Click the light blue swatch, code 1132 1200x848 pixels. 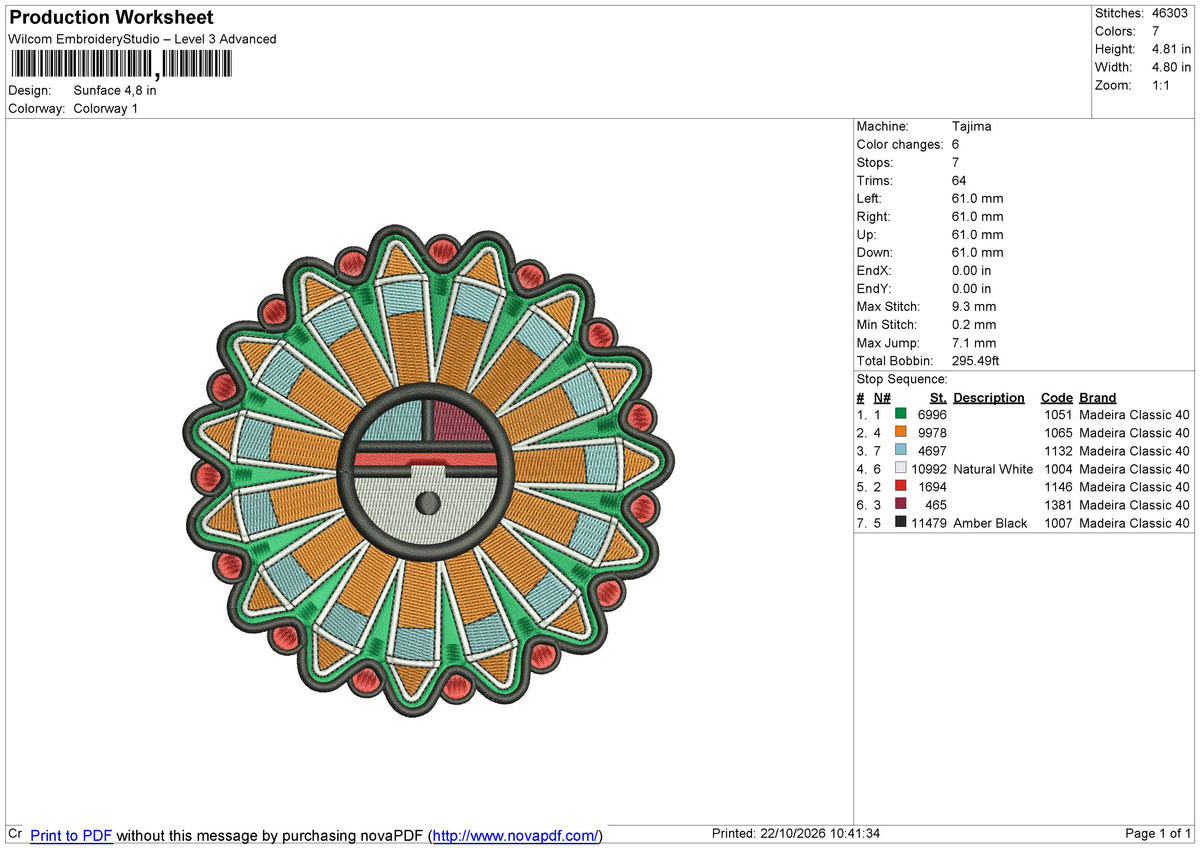click(901, 450)
